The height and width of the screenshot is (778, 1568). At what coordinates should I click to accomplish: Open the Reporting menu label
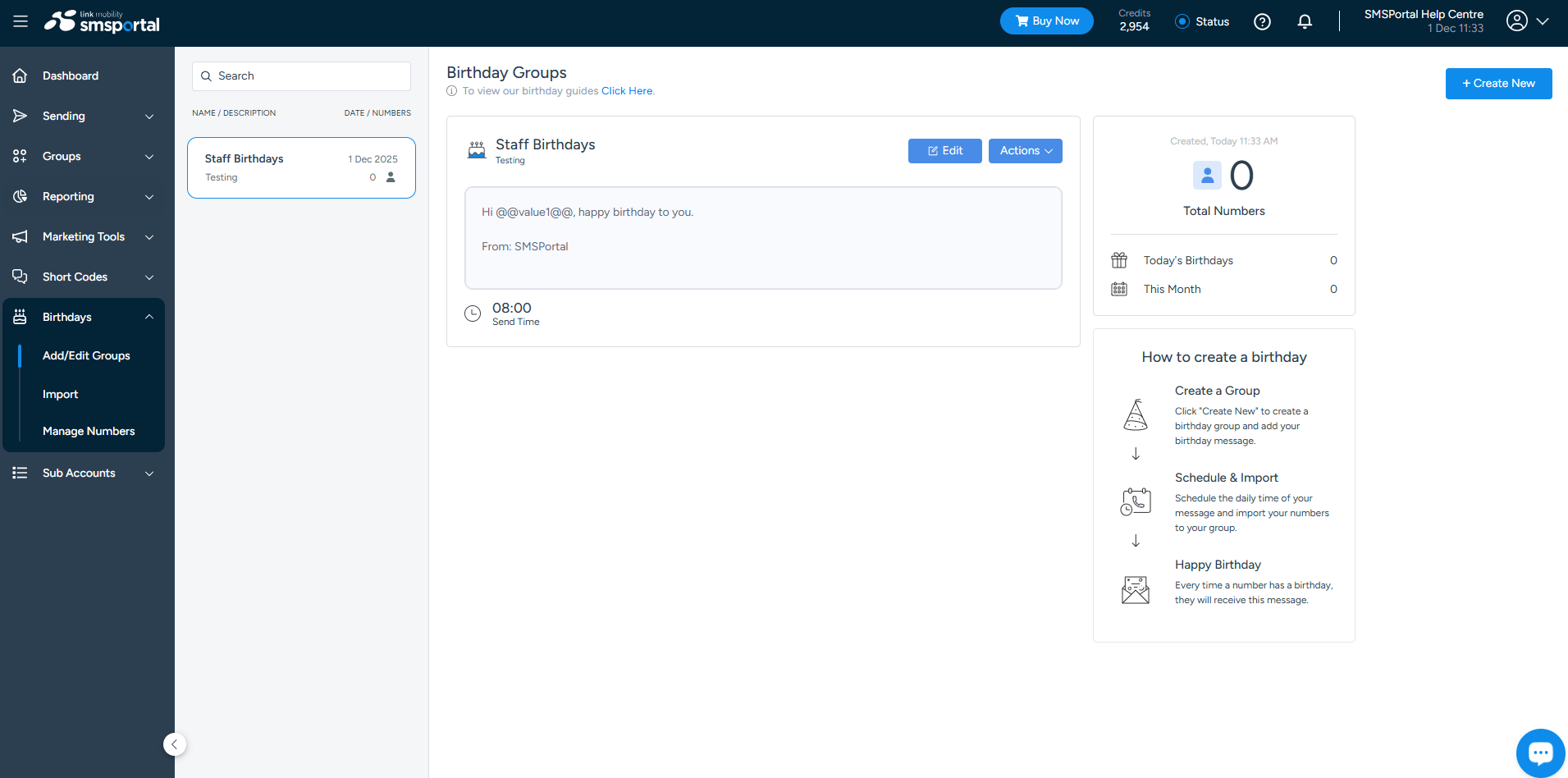(68, 196)
